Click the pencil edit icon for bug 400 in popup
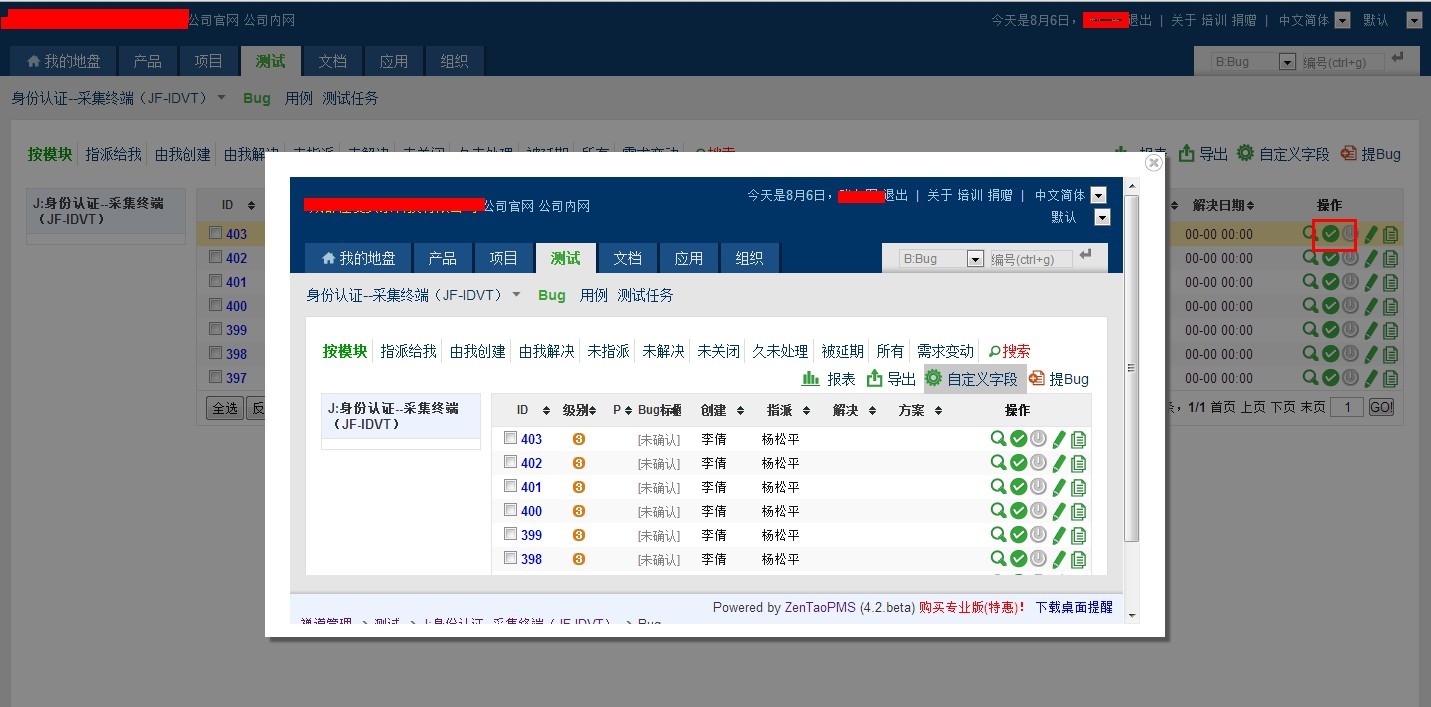 point(1059,511)
